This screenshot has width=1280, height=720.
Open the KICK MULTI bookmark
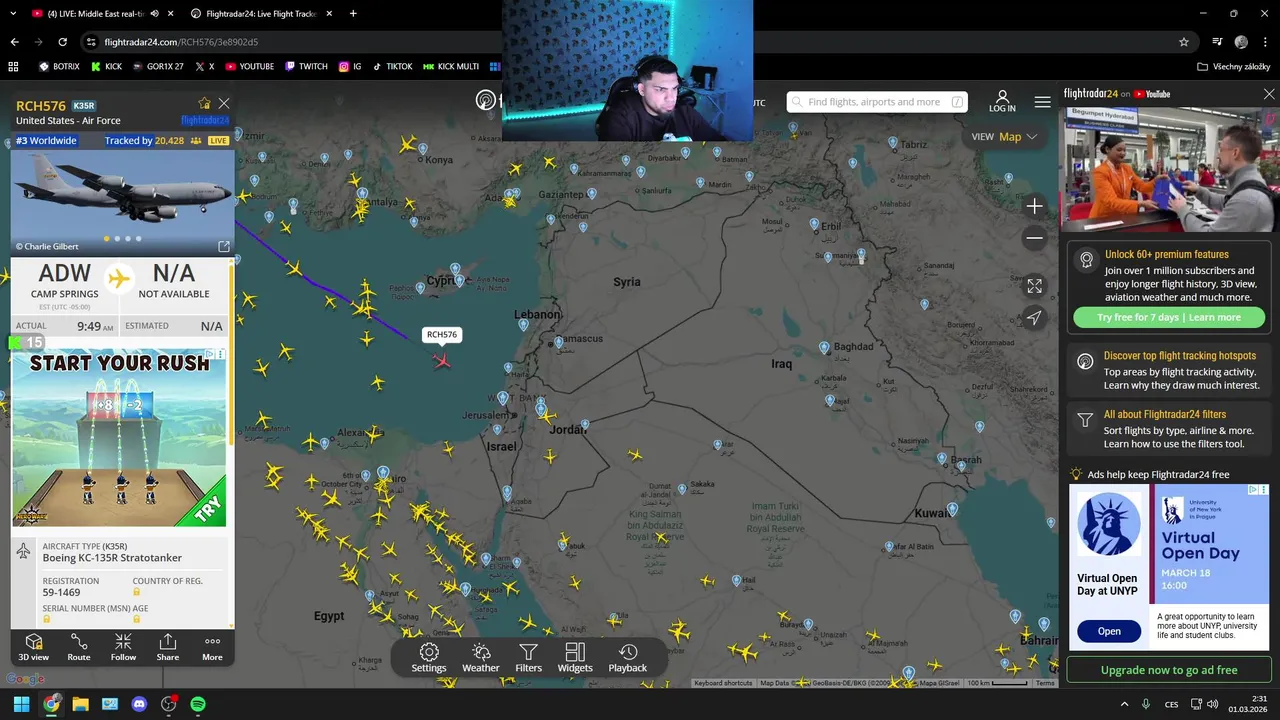pyautogui.click(x=450, y=67)
